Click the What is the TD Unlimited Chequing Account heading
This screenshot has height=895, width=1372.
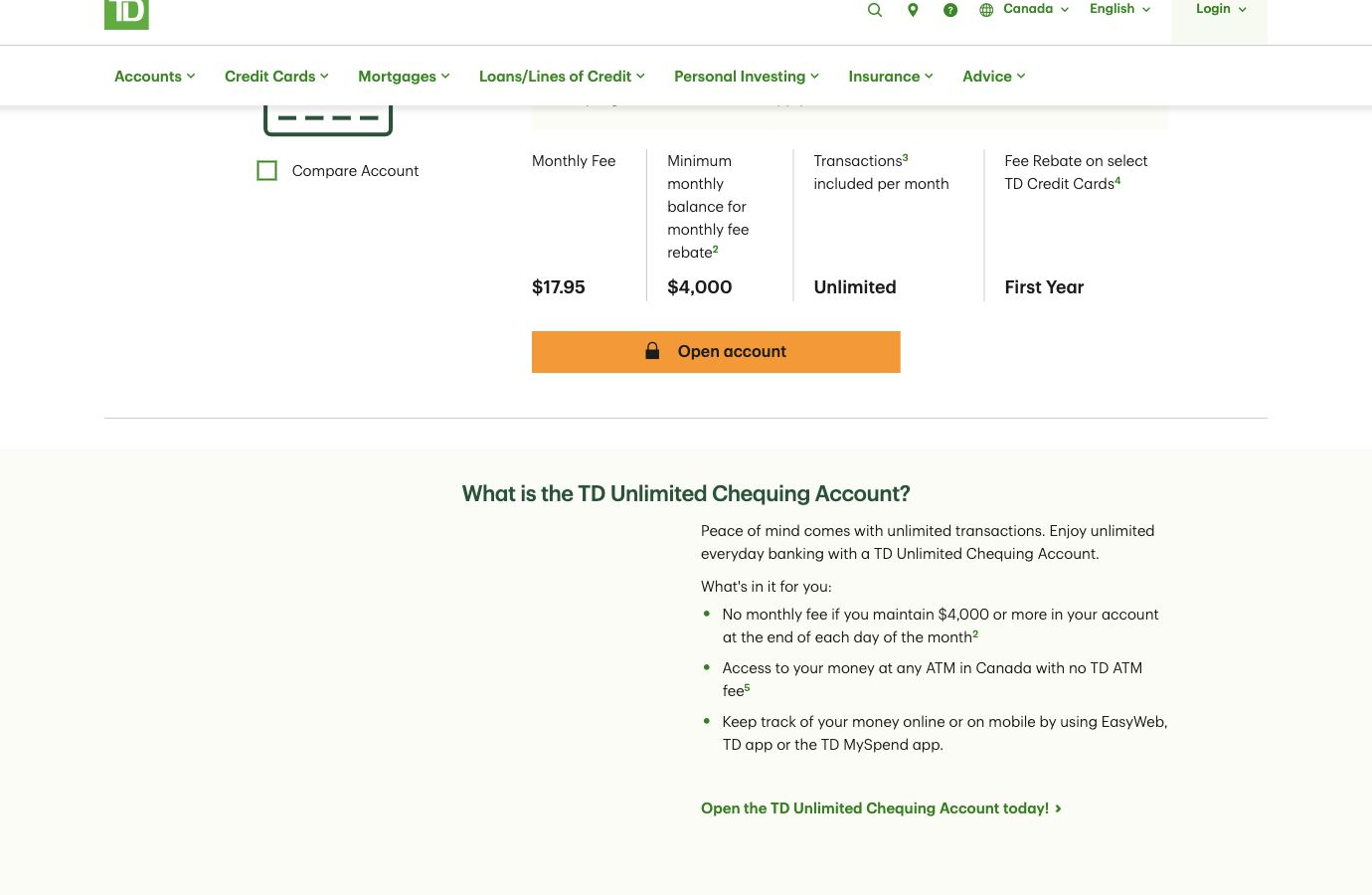[x=686, y=494]
